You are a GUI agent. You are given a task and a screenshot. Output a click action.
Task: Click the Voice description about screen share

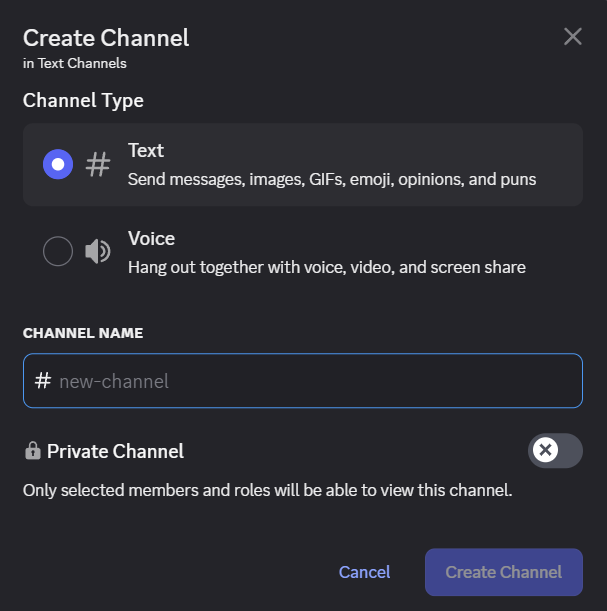pos(326,268)
